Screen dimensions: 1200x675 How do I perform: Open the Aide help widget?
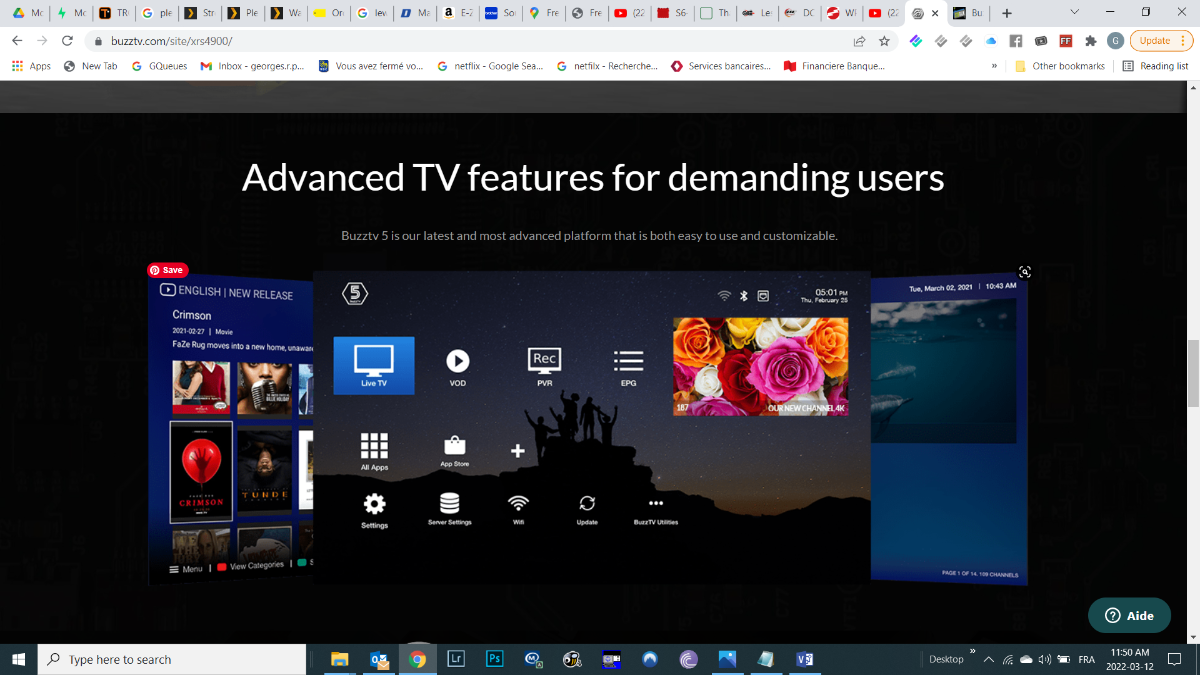click(1129, 616)
